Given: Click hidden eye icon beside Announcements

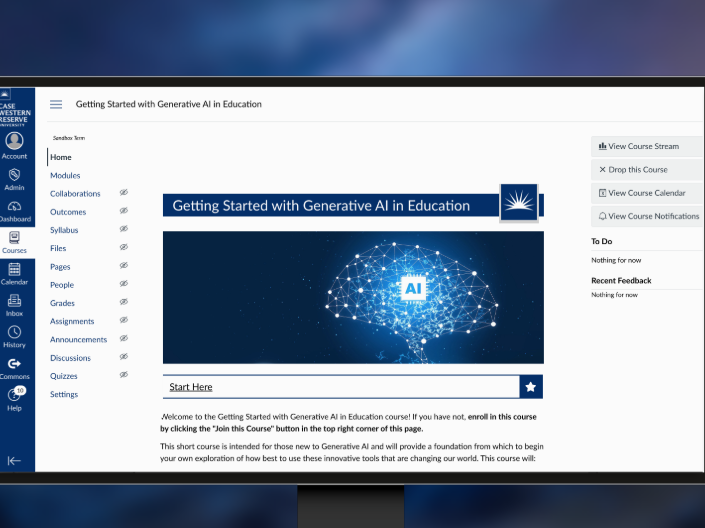Looking at the screenshot, I should [x=124, y=338].
